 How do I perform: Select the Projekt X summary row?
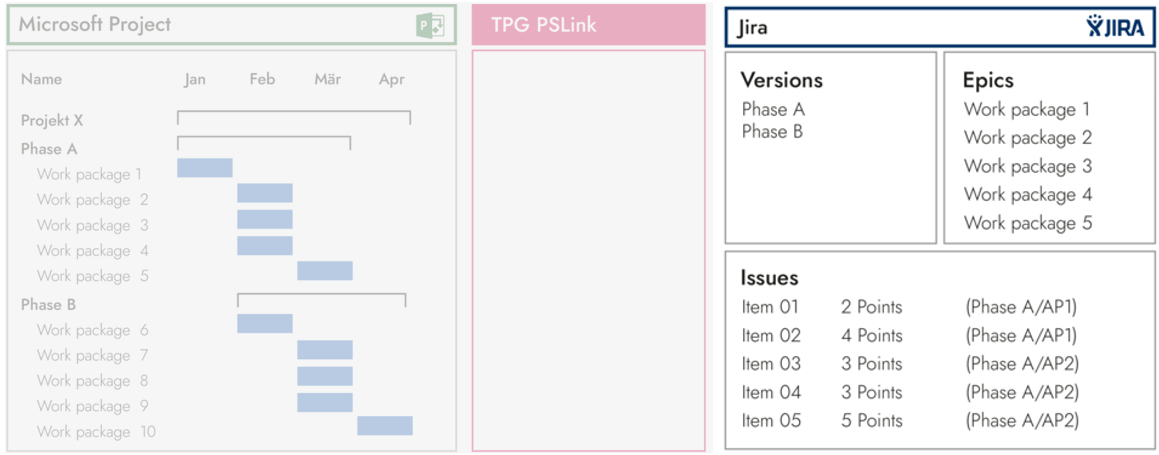(x=52, y=120)
